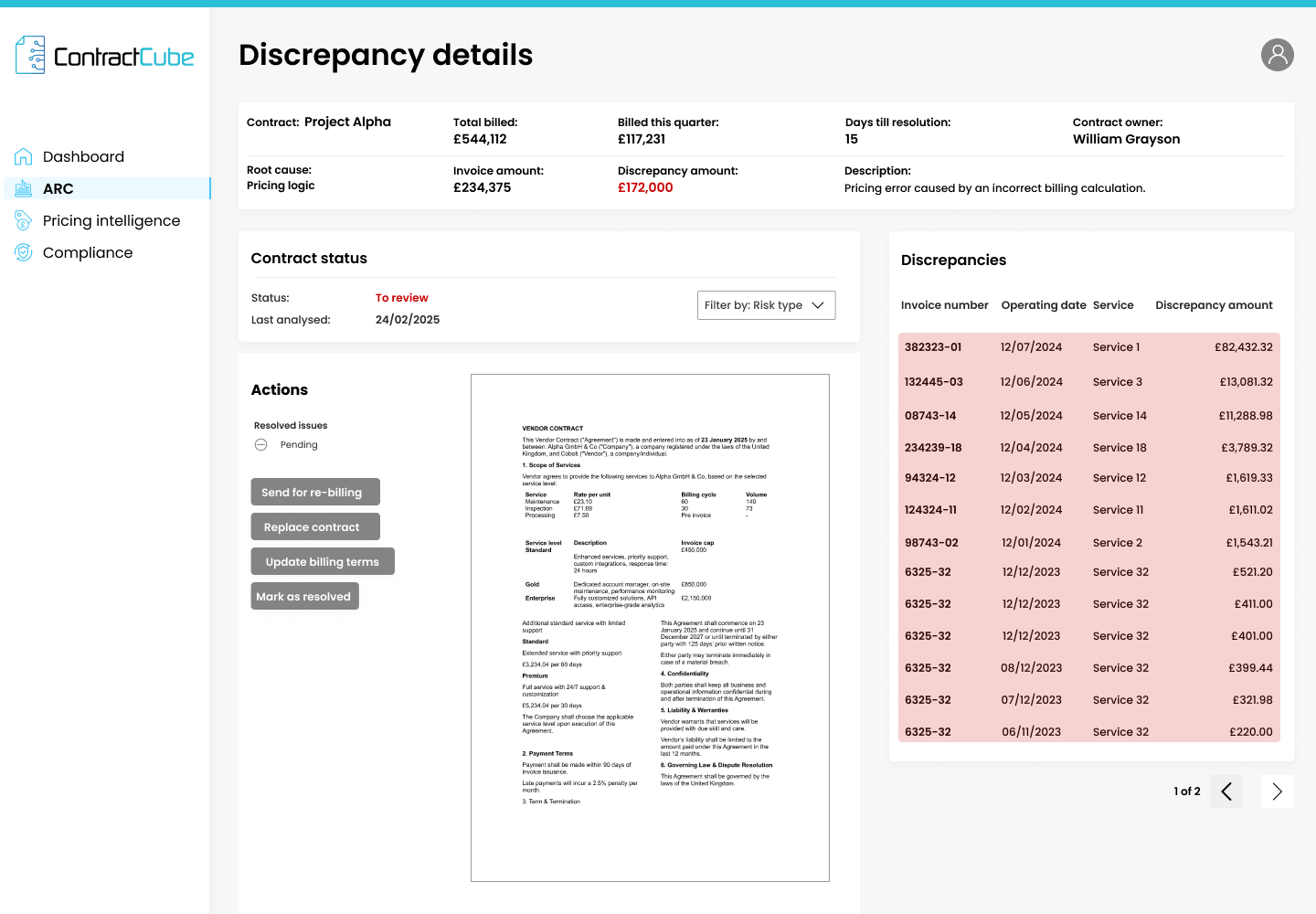Click amount £401.00 in discrepancies
Image resolution: width=1316 pixels, height=914 pixels.
click(x=1252, y=636)
